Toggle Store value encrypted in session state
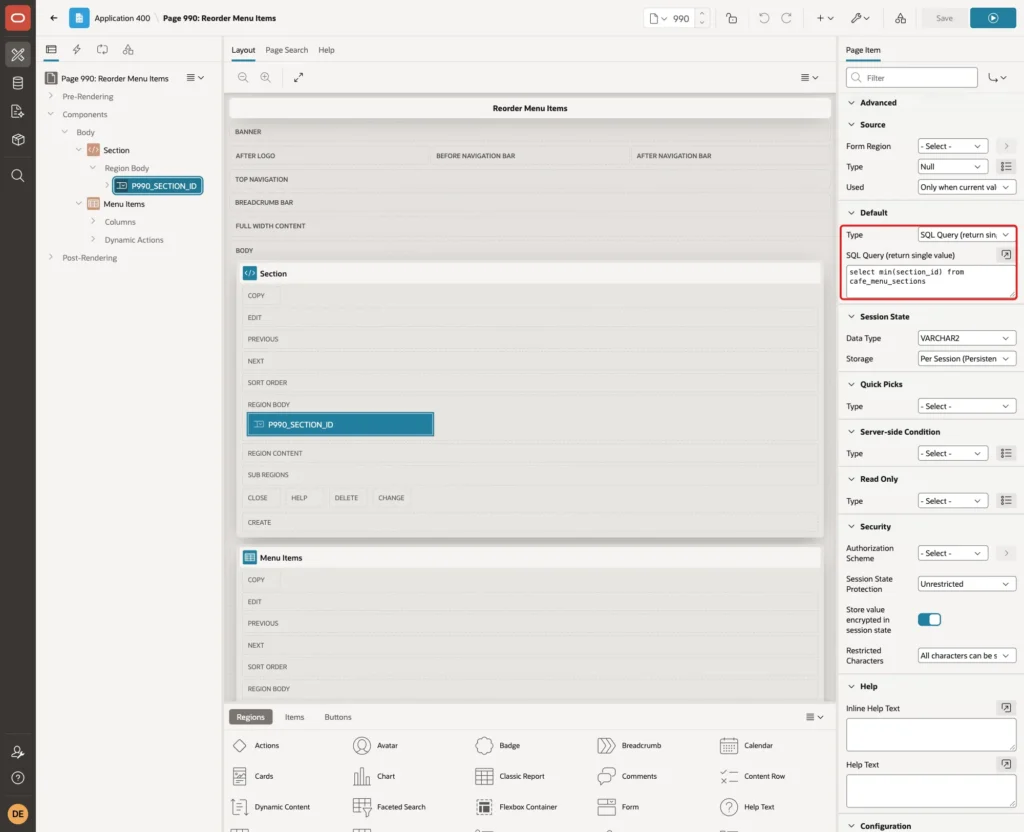The image size is (1024, 832). coord(929,620)
